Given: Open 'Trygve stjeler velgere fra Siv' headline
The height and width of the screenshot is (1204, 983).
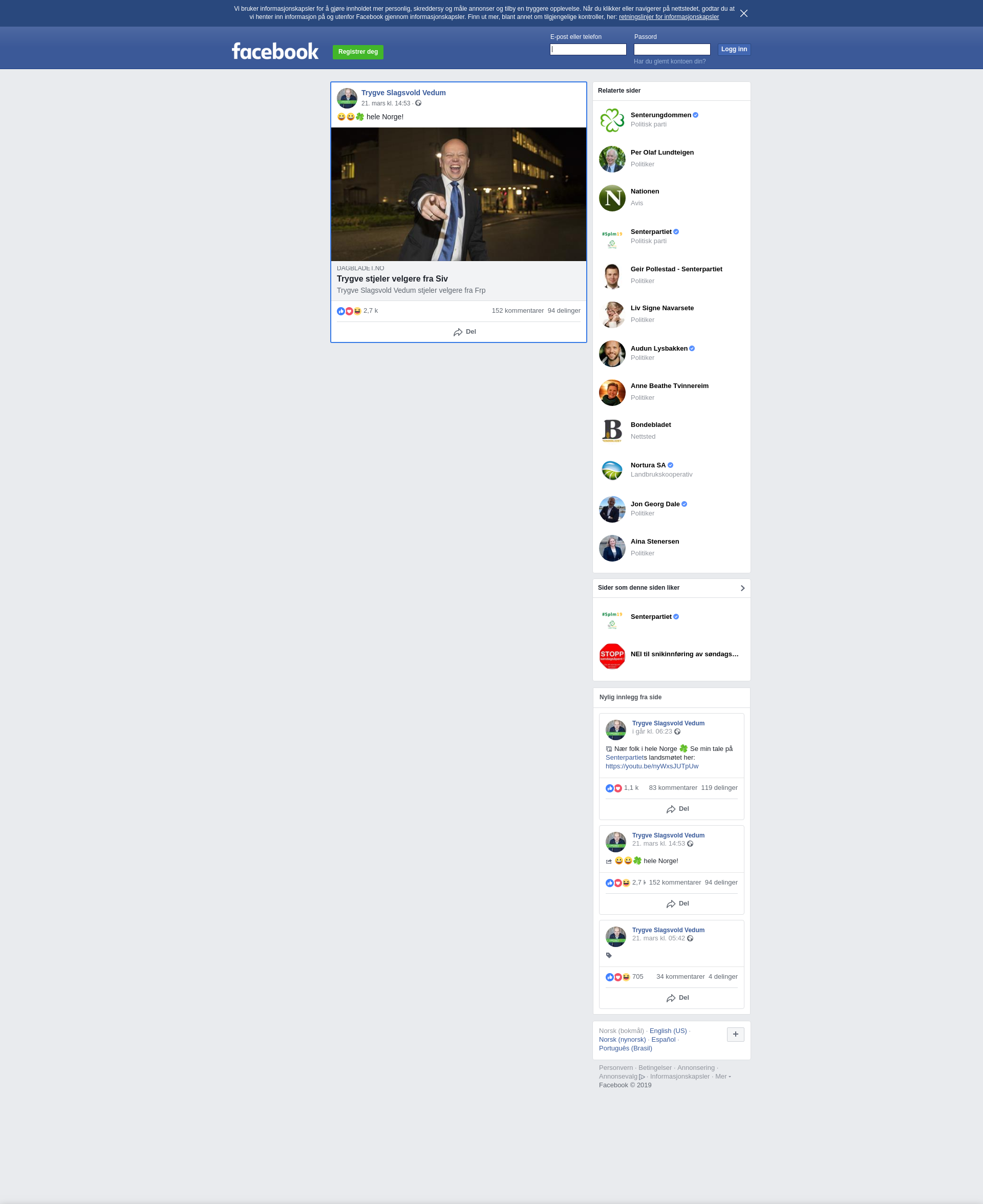Looking at the screenshot, I should (392, 278).
